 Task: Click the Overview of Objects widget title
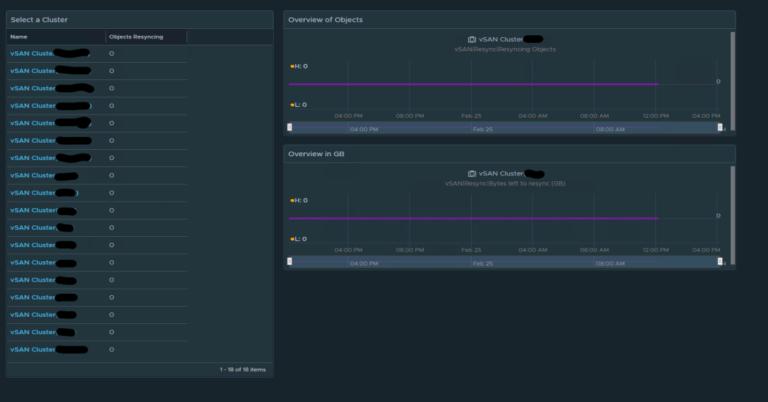pyautogui.click(x=325, y=20)
